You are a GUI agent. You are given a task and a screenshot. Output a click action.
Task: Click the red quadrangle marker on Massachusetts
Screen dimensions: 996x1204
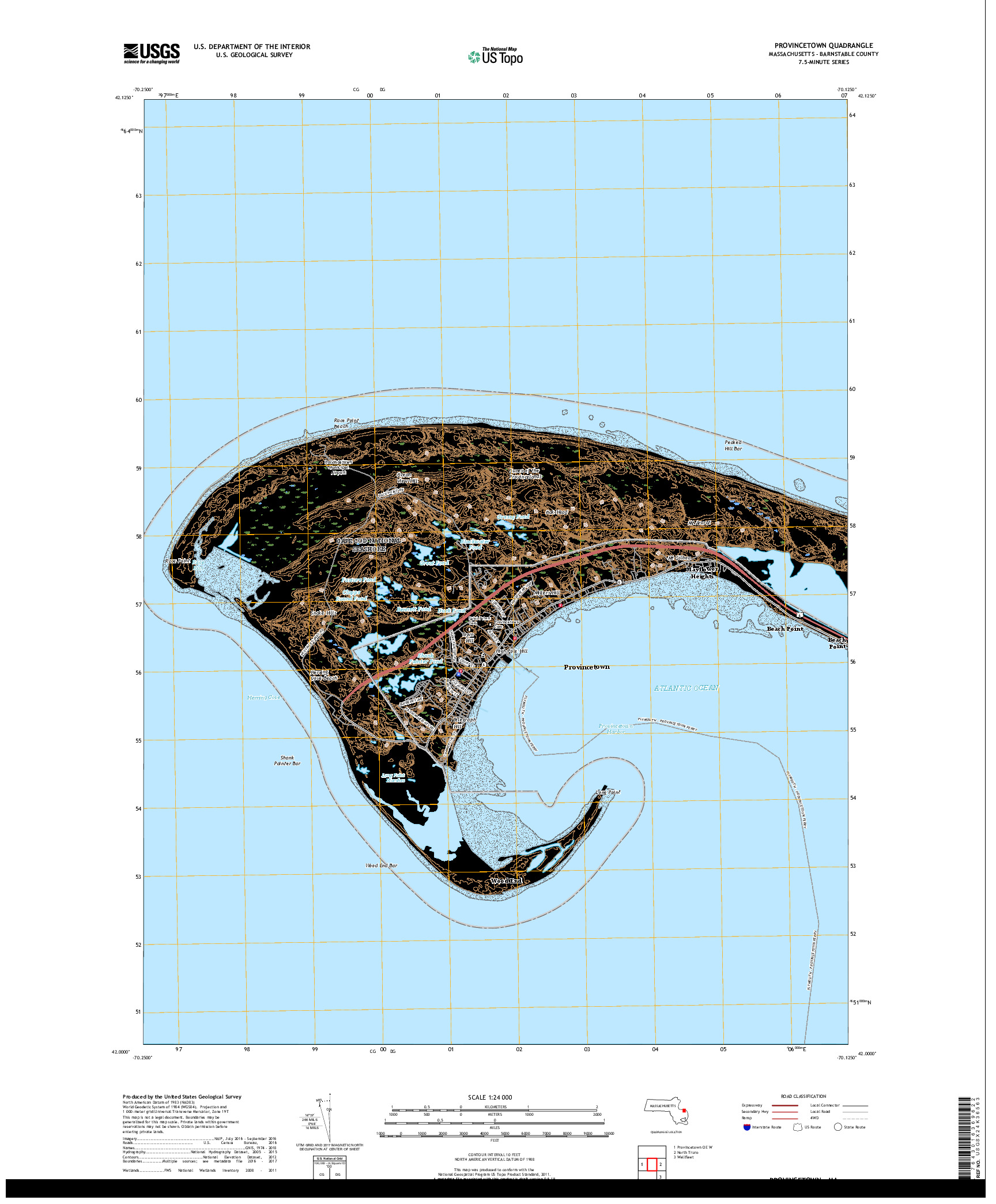point(684,1111)
